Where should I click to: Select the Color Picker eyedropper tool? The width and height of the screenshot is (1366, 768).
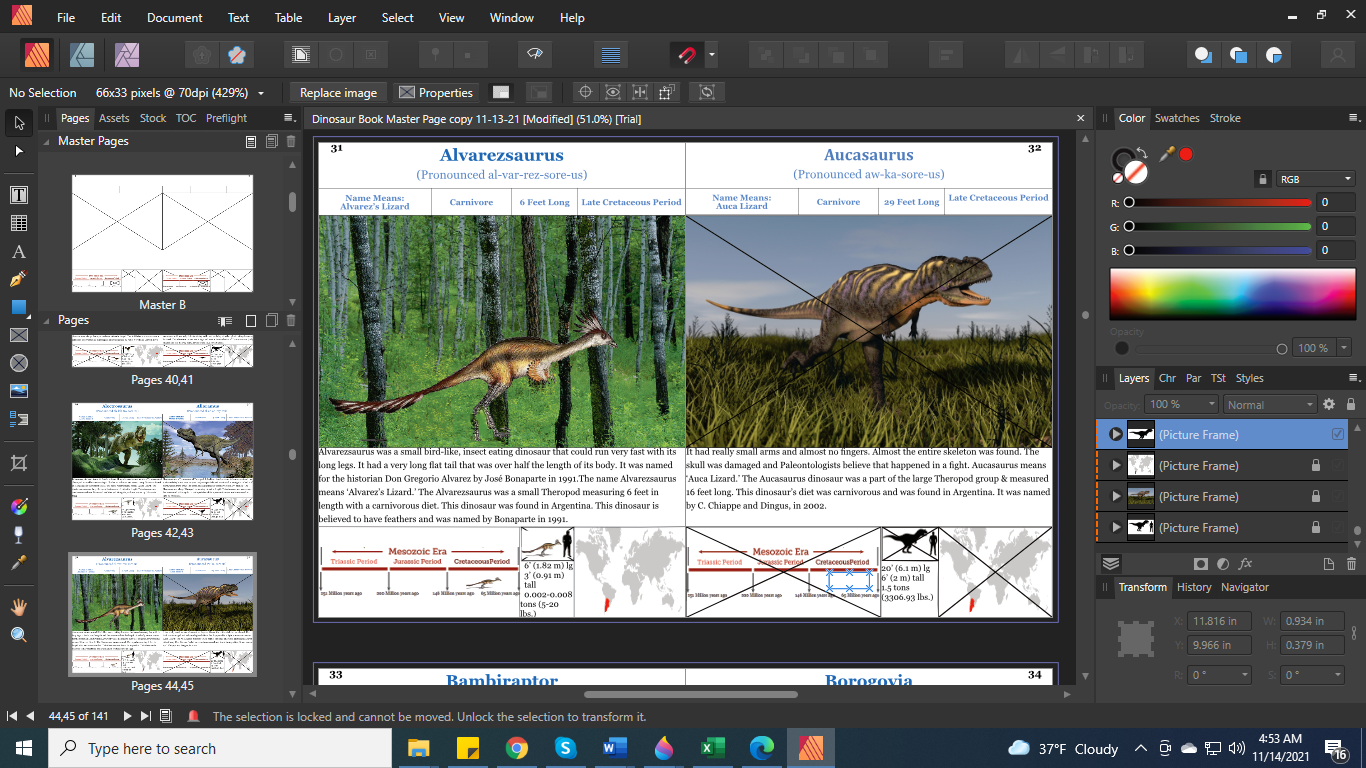pos(18,562)
